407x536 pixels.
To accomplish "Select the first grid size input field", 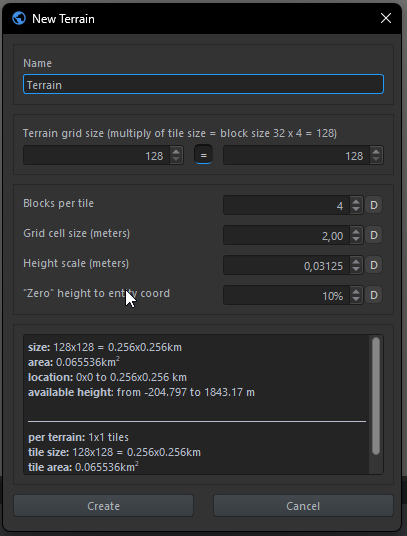I will pyautogui.click(x=96, y=156).
